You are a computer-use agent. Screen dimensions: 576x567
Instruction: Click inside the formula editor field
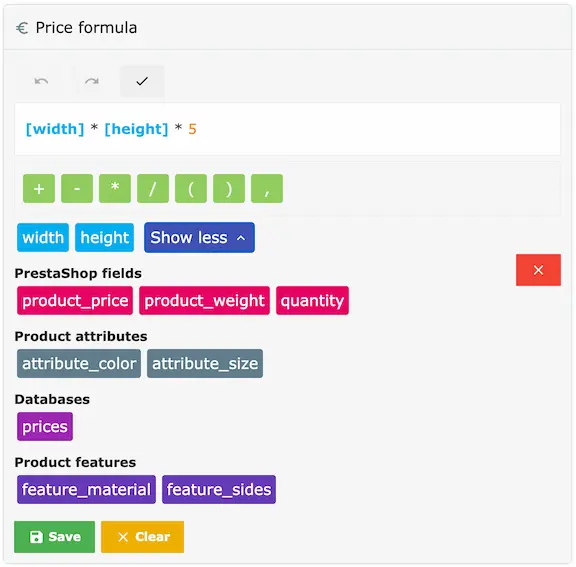[x=288, y=129]
